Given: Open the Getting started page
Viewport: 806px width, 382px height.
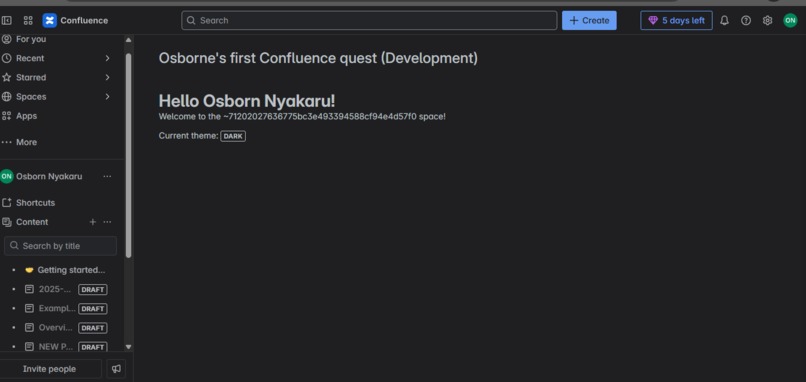Looking at the screenshot, I should [71, 270].
